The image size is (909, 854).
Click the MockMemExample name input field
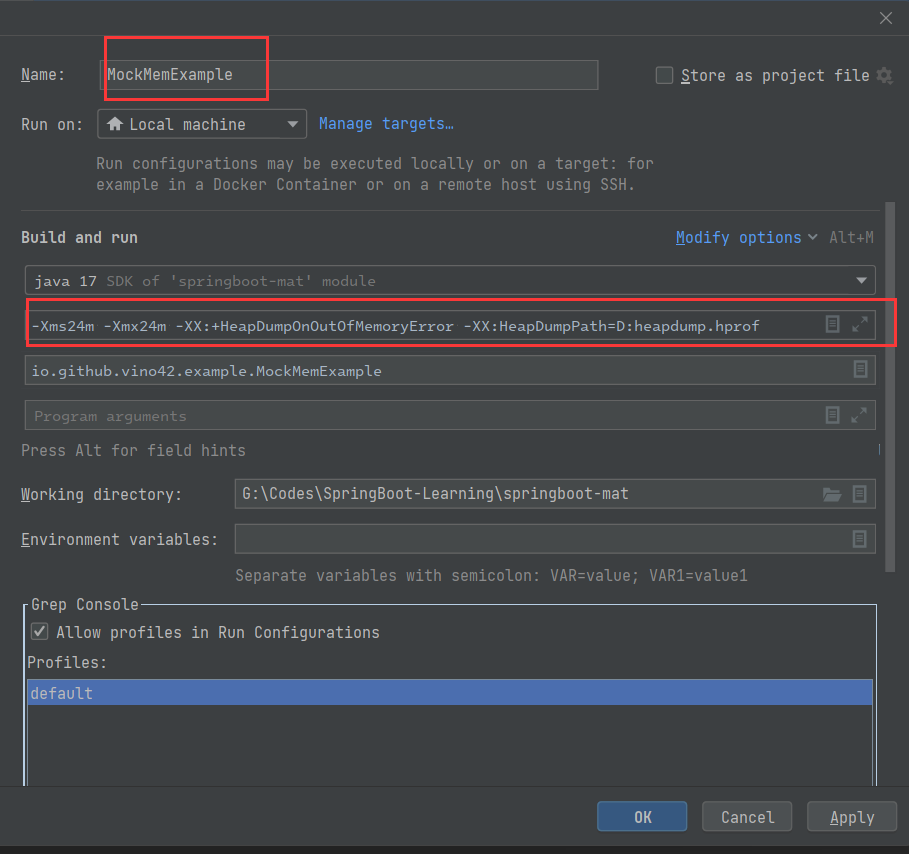[x=350, y=75]
